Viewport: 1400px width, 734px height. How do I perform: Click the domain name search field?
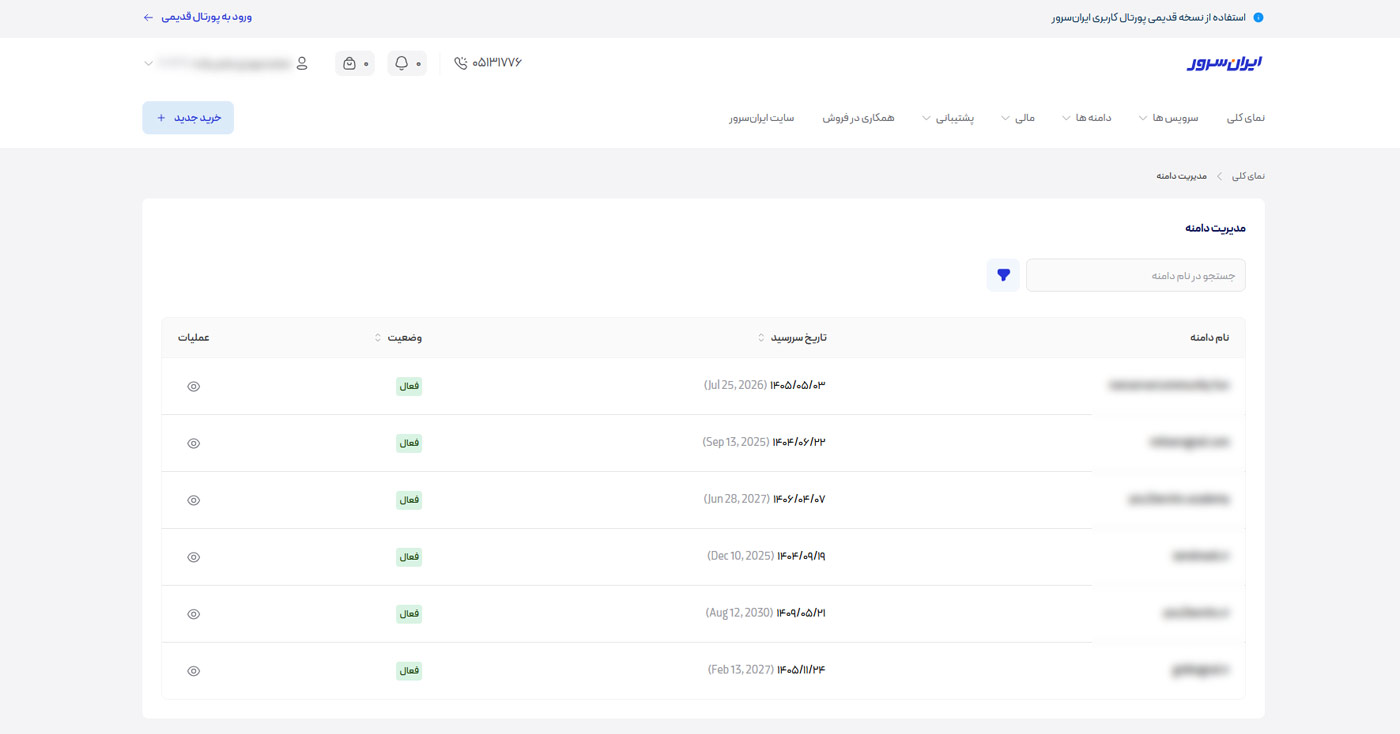click(x=1135, y=275)
